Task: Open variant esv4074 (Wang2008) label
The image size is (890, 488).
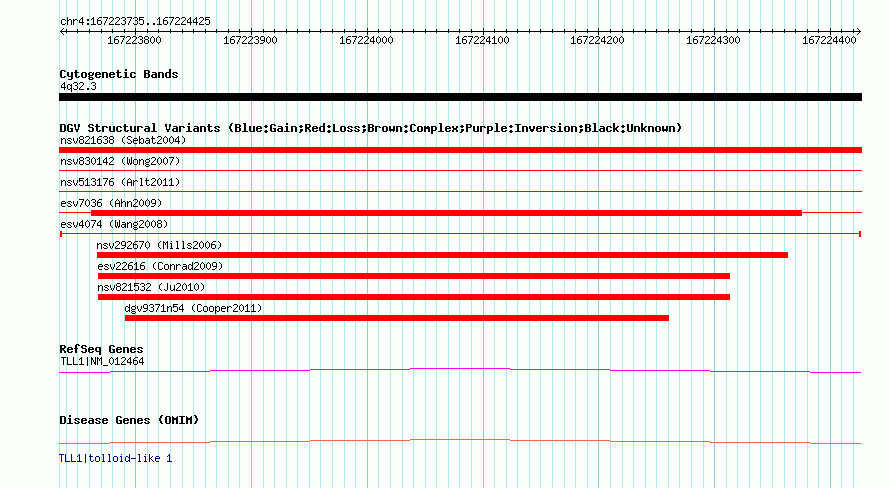Action: coord(114,224)
